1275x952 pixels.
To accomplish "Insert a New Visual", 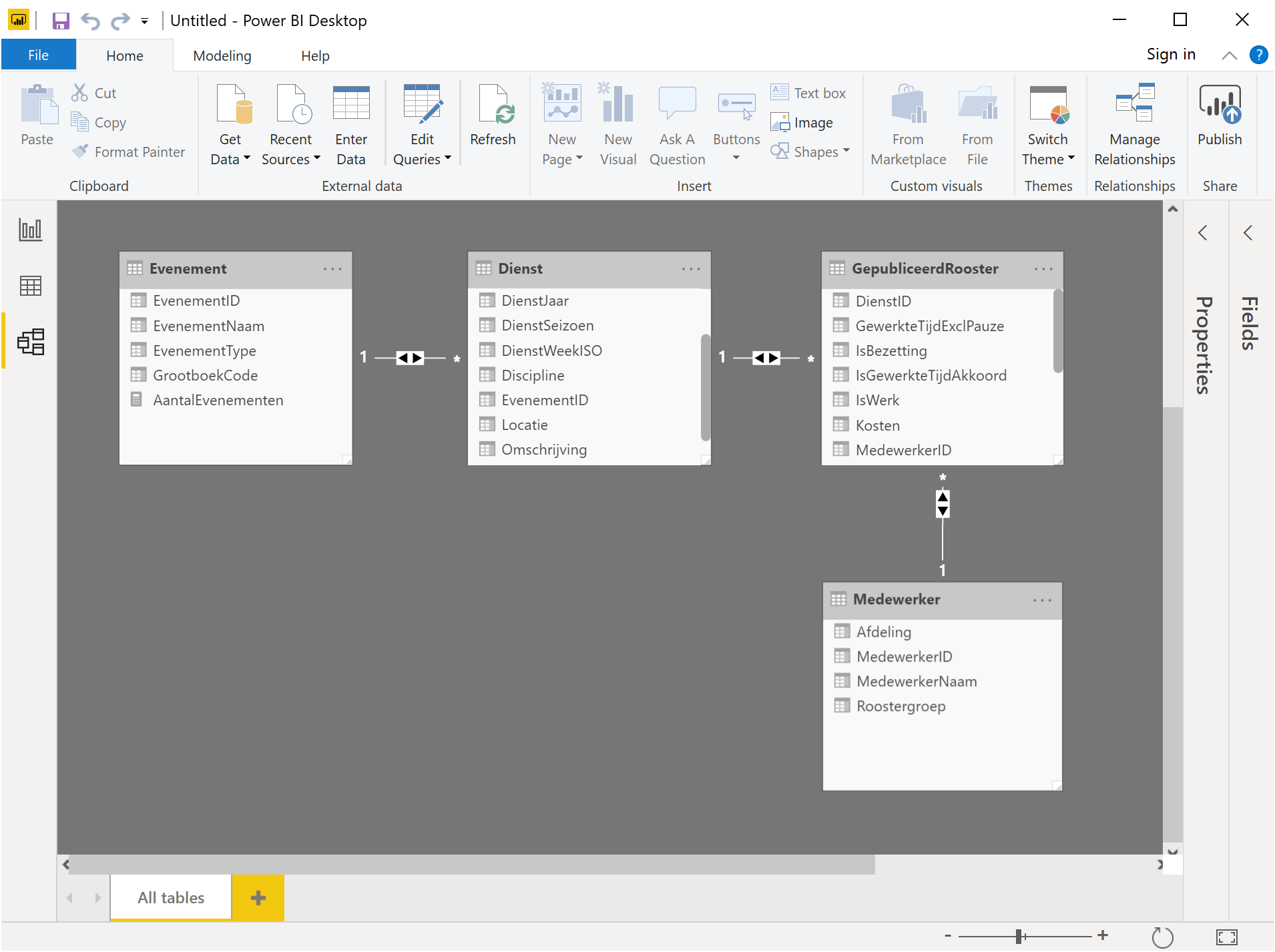I will (x=618, y=124).
